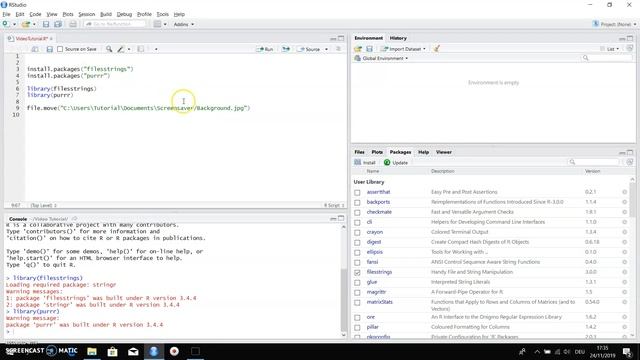Expand the workspace panes dropdown arrow

[x=165, y=24]
